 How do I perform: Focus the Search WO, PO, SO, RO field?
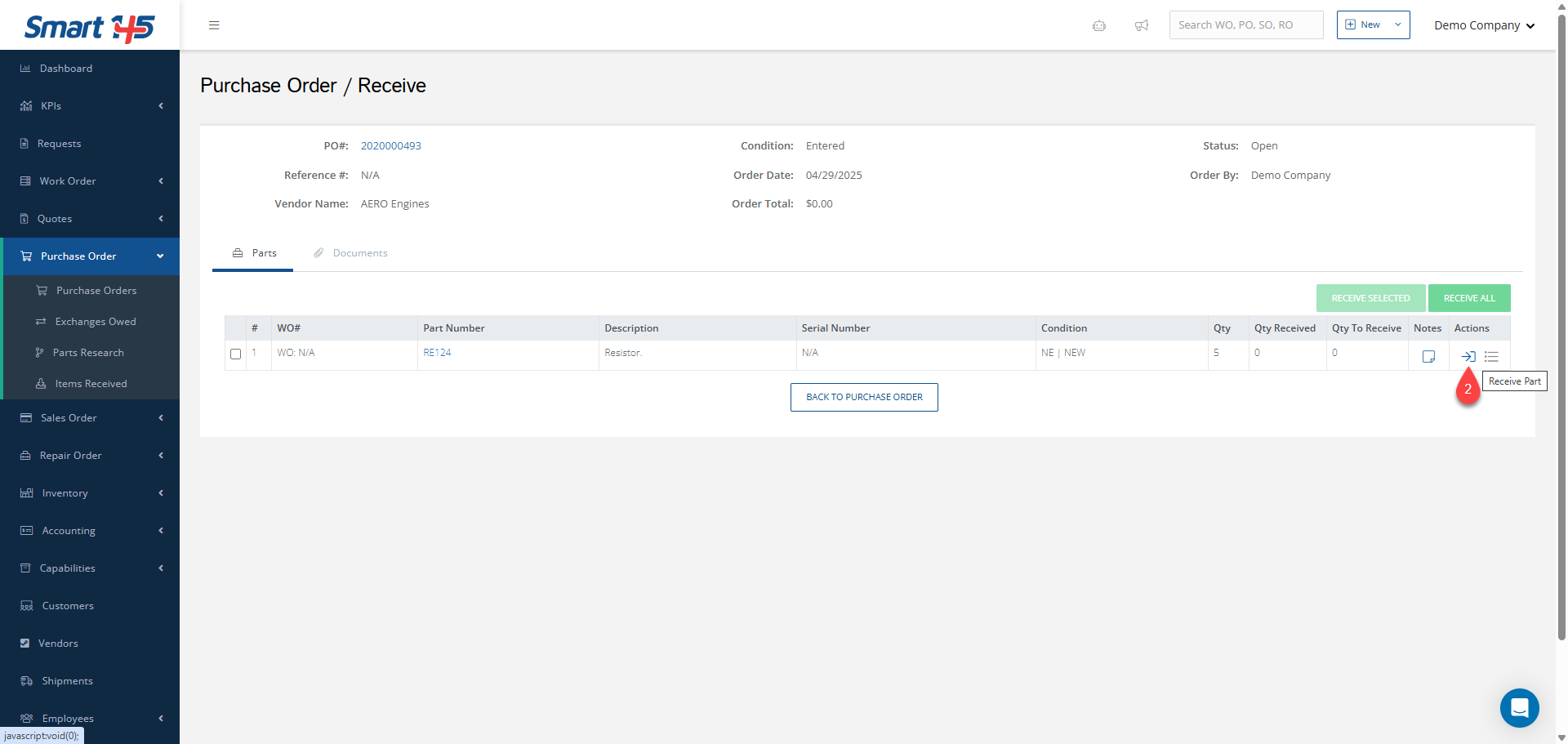(1246, 25)
